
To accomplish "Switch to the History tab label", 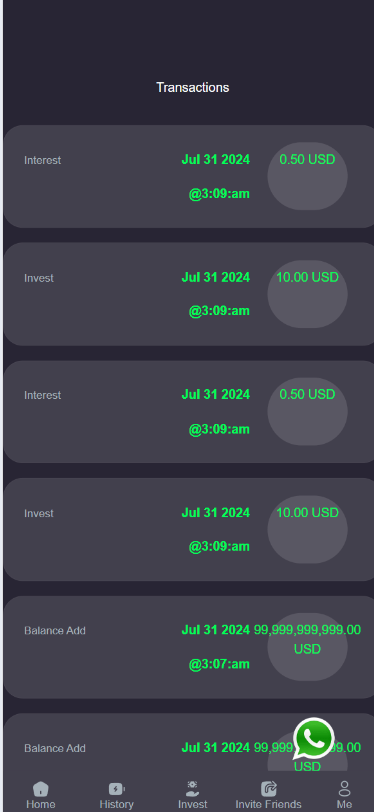I will point(117,804).
